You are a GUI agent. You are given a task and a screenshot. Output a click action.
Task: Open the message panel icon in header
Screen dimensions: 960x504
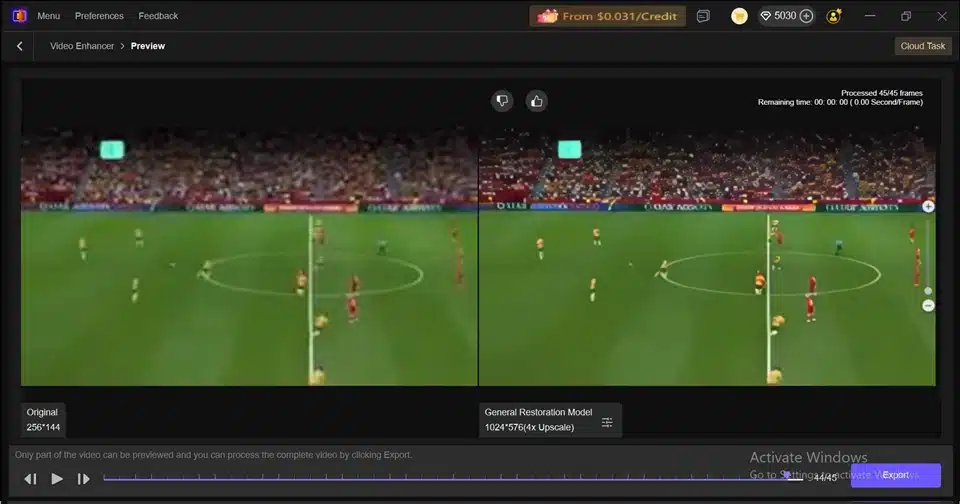(703, 16)
